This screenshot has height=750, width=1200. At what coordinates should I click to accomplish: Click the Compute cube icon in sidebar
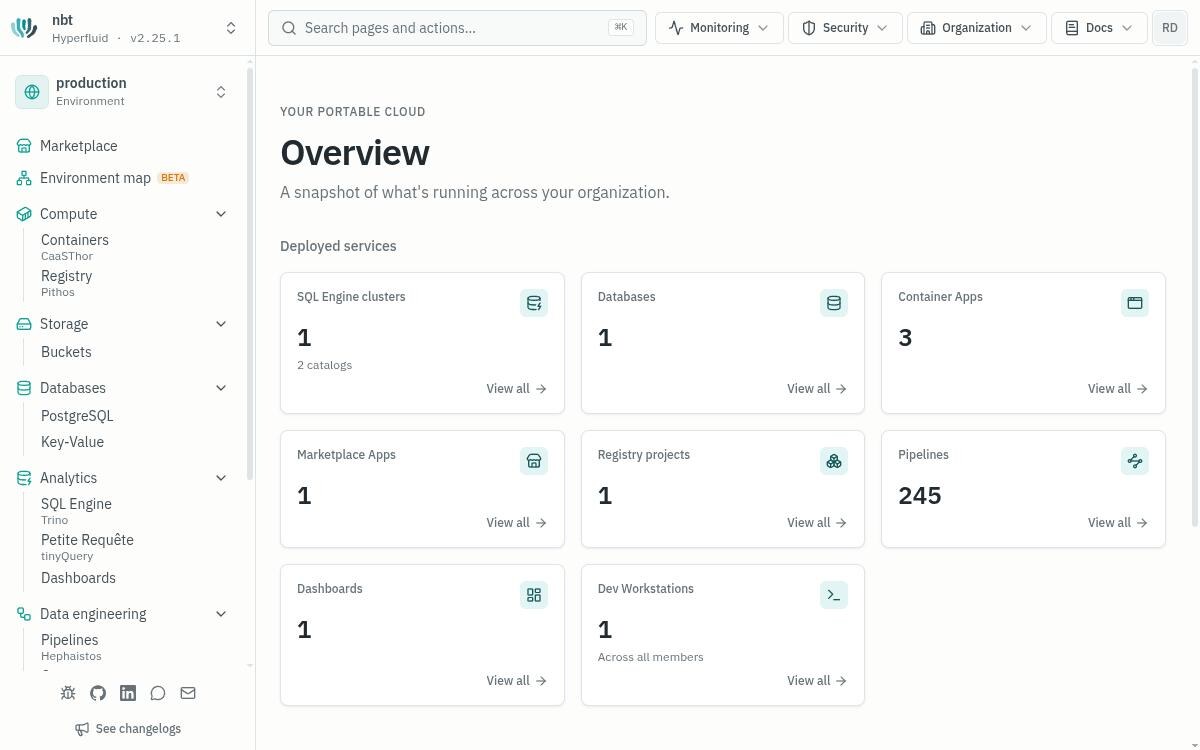coord(24,214)
